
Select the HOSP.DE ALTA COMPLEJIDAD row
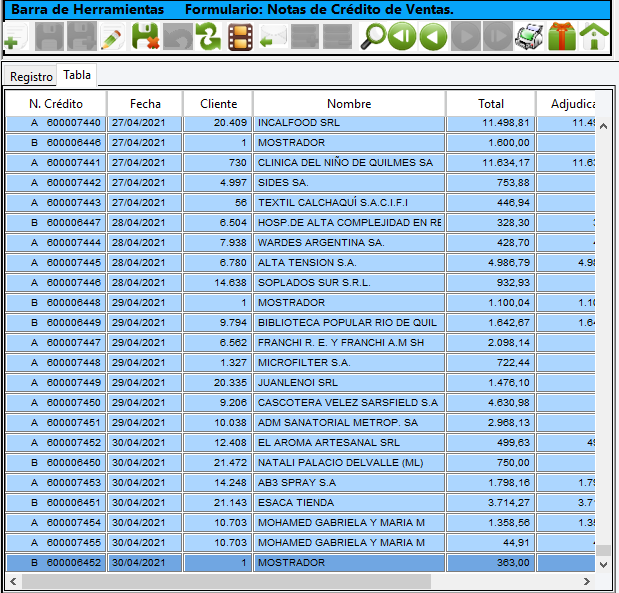(300, 223)
